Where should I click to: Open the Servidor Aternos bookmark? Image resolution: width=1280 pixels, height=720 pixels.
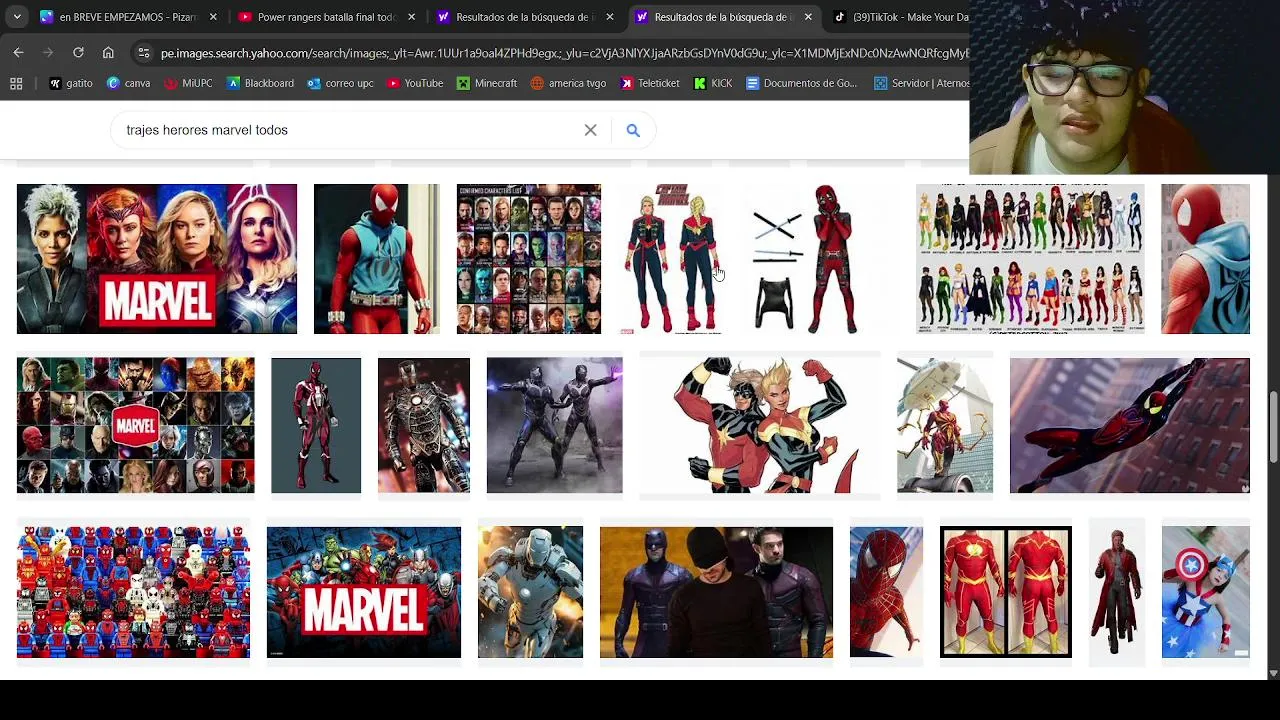coord(922,83)
